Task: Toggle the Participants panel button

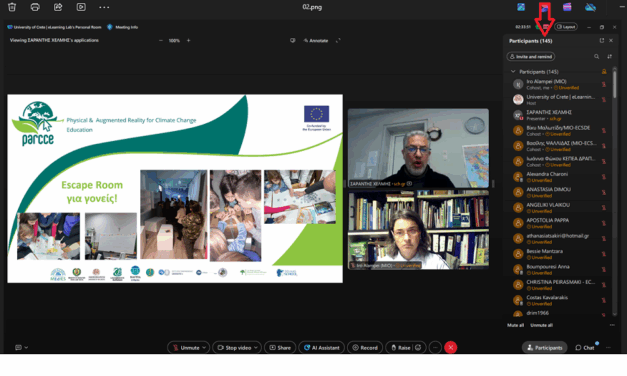Action: coord(545,348)
